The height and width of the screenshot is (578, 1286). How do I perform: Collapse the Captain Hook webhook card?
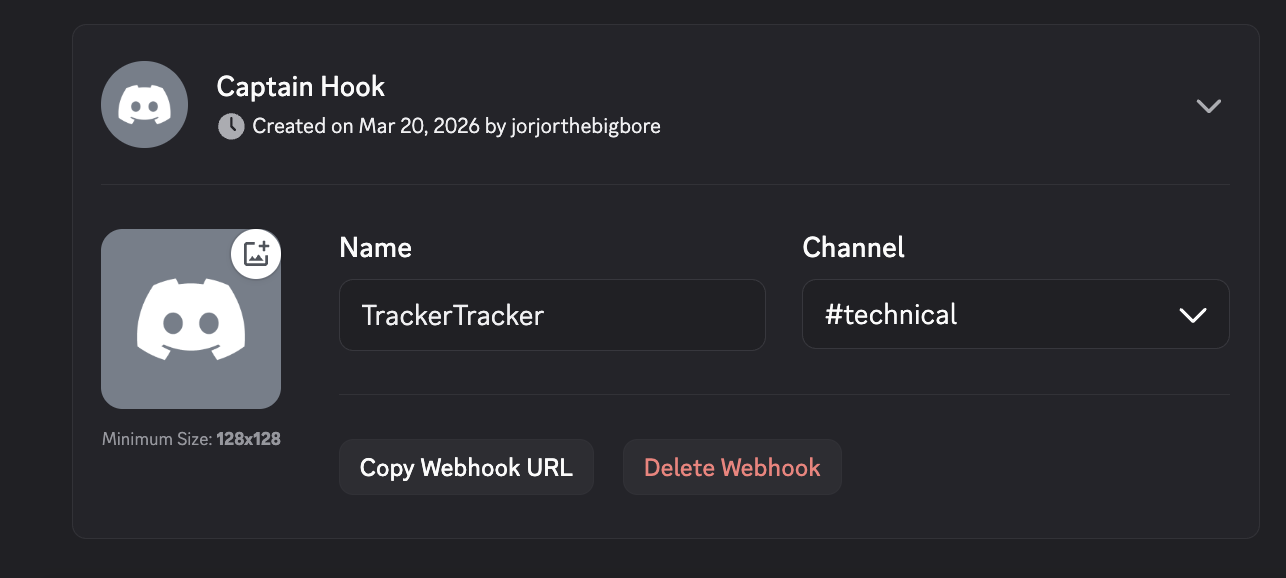(1209, 105)
